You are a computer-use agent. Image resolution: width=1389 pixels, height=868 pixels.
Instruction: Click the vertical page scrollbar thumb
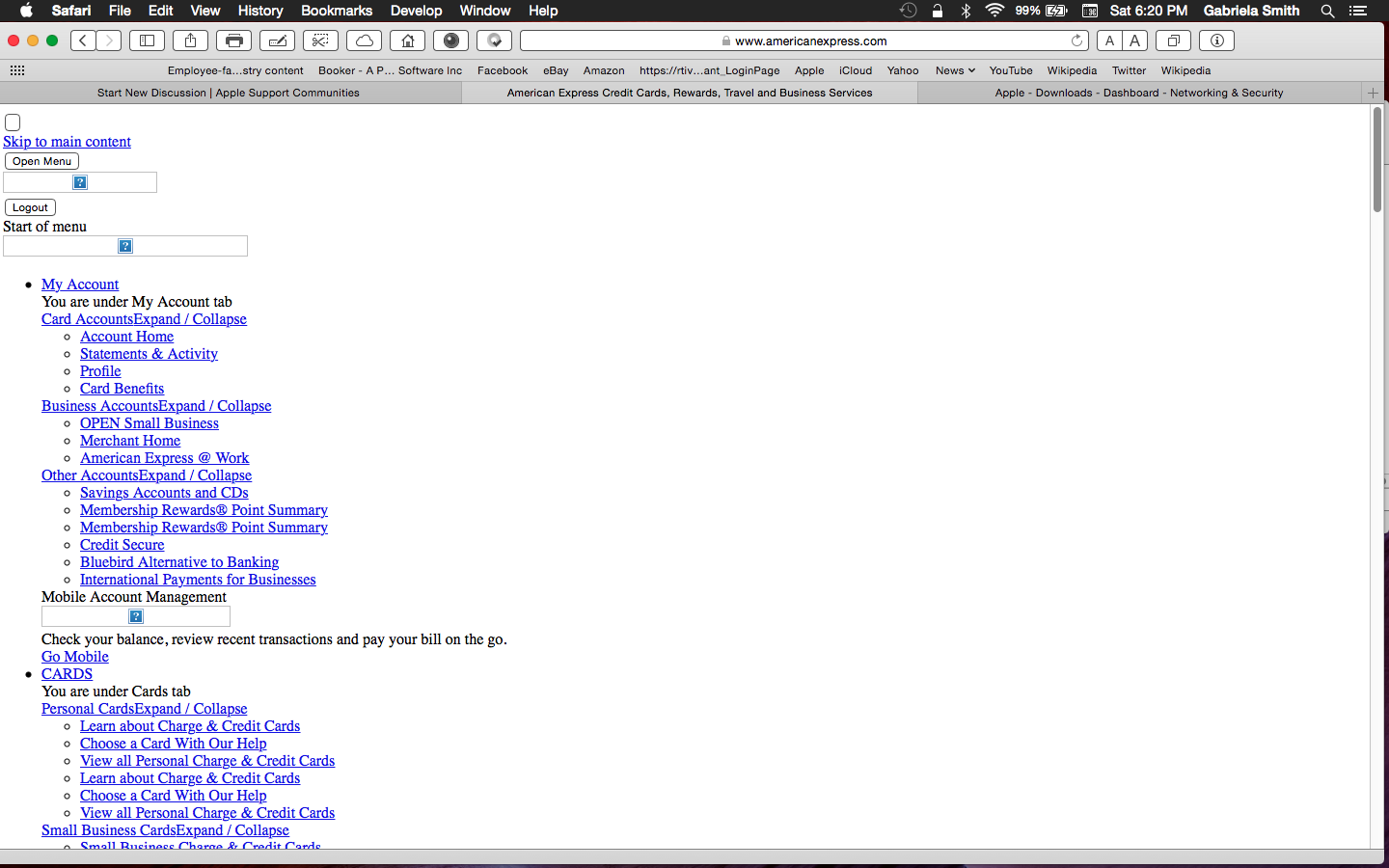pos(1377,159)
